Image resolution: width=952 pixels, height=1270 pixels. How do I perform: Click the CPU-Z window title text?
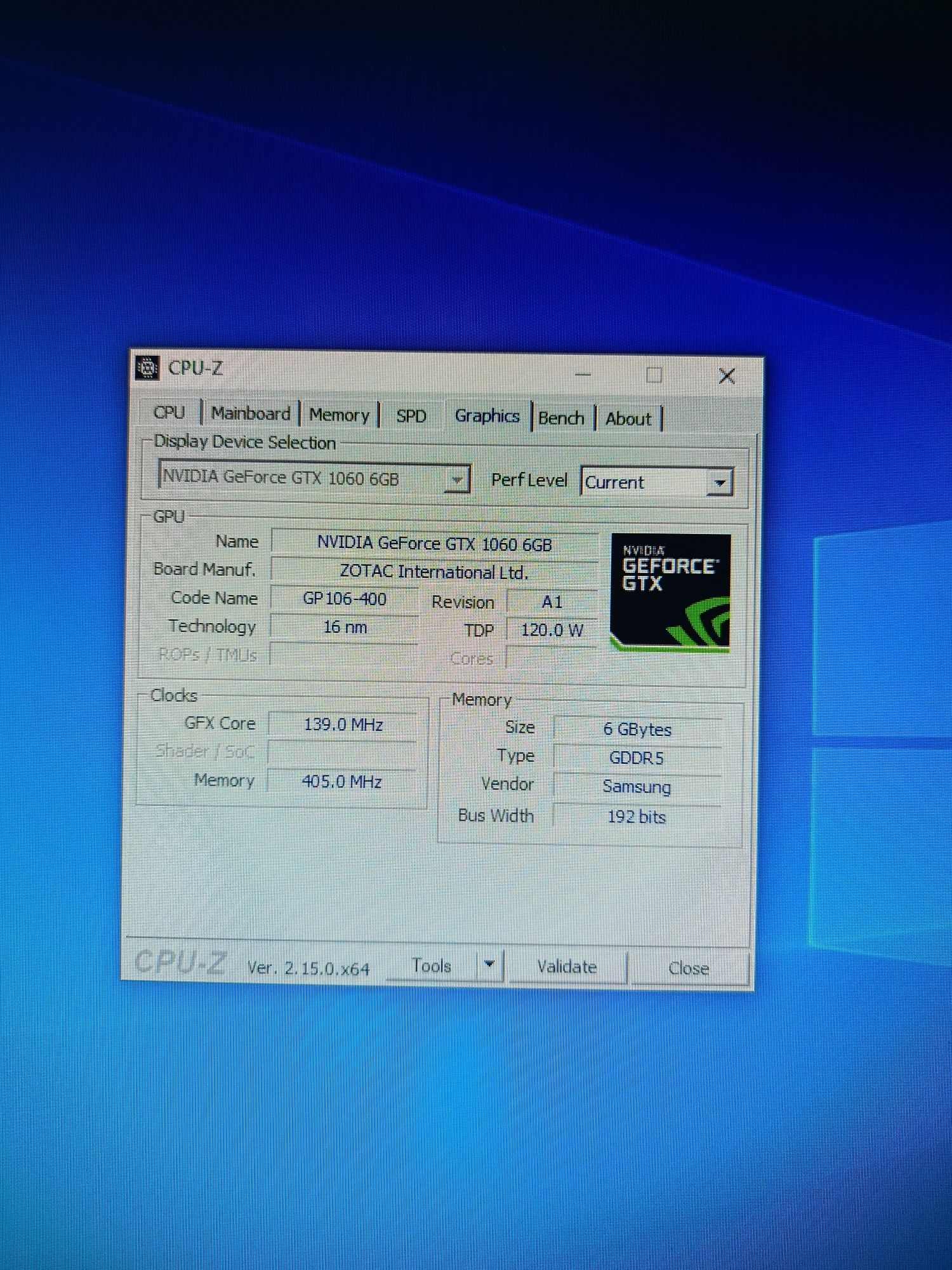tap(195, 368)
